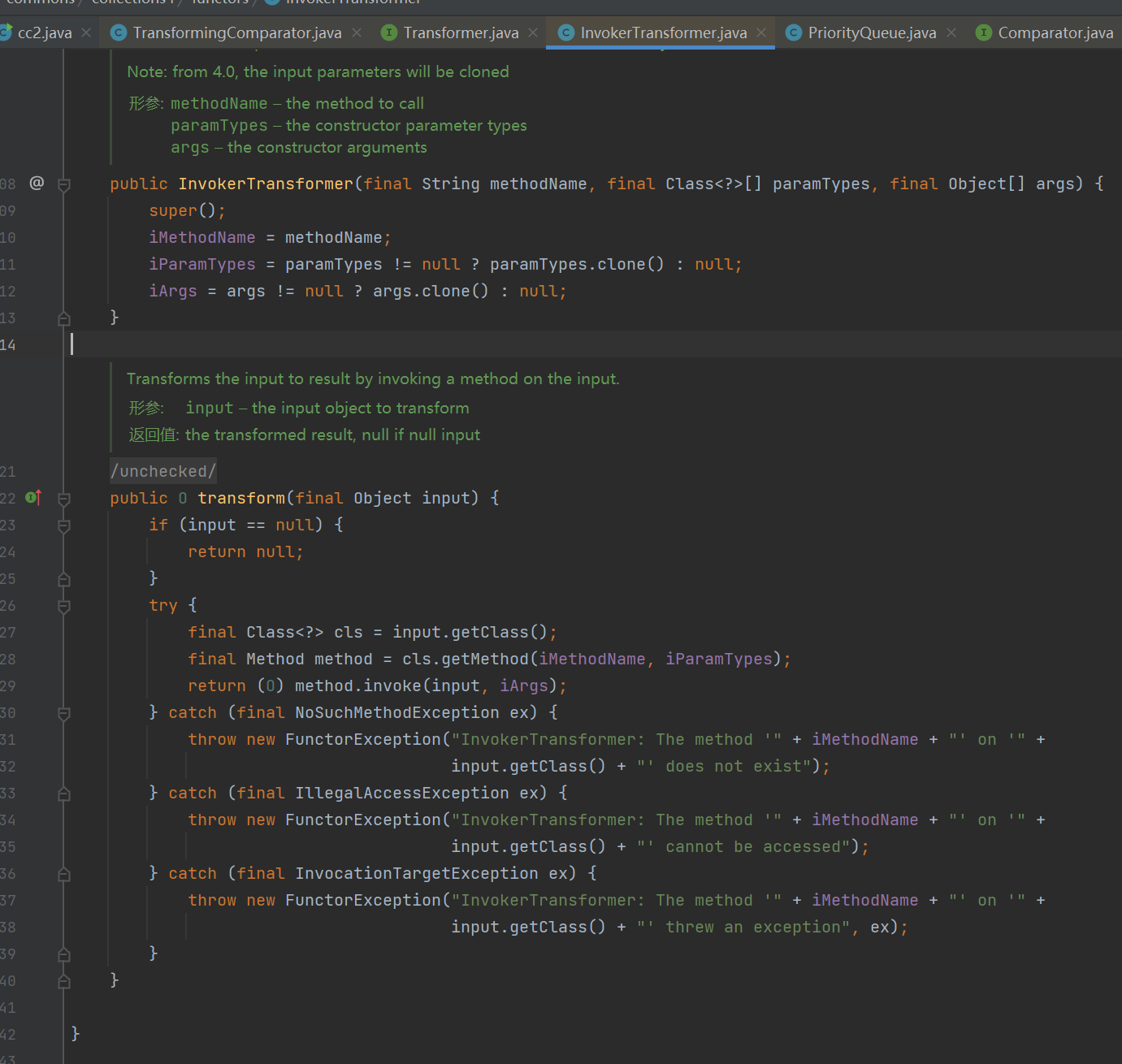Click NoSuchMethodException in catch clause
Image resolution: width=1122 pixels, height=1064 pixels.
click(x=397, y=712)
